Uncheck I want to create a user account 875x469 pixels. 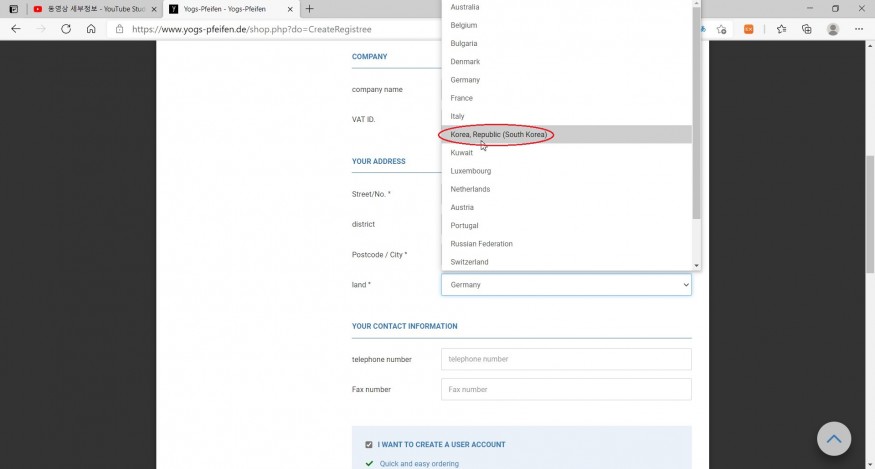point(369,444)
